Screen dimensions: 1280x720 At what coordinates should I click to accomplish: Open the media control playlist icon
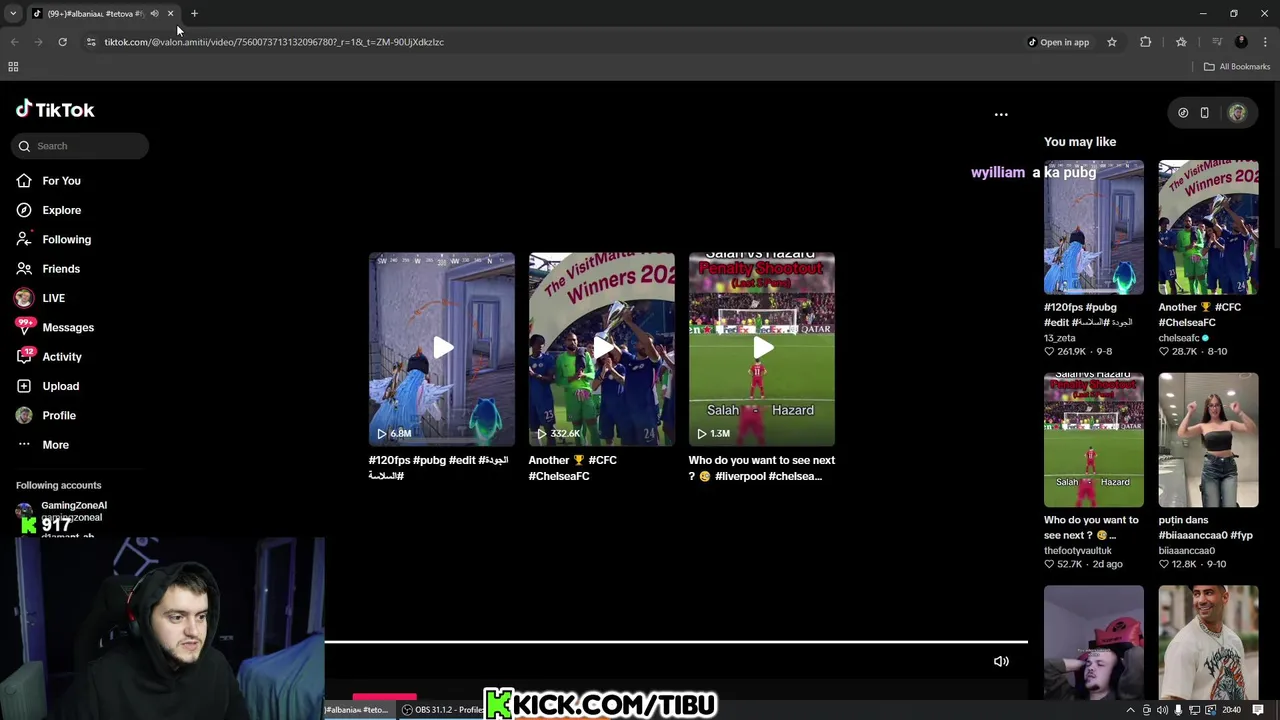pos(1217,42)
